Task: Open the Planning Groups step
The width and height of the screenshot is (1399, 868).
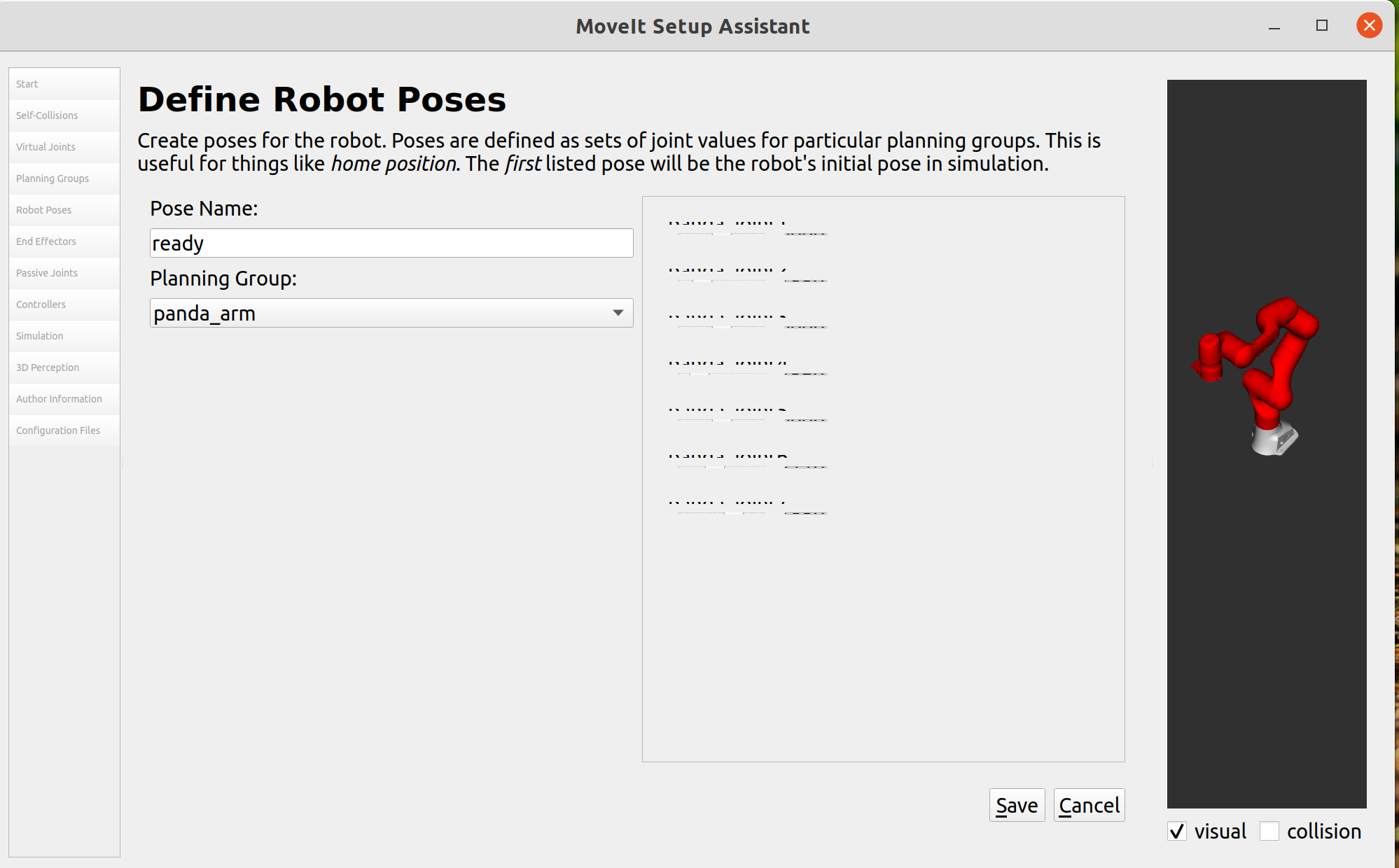Action: [64, 178]
